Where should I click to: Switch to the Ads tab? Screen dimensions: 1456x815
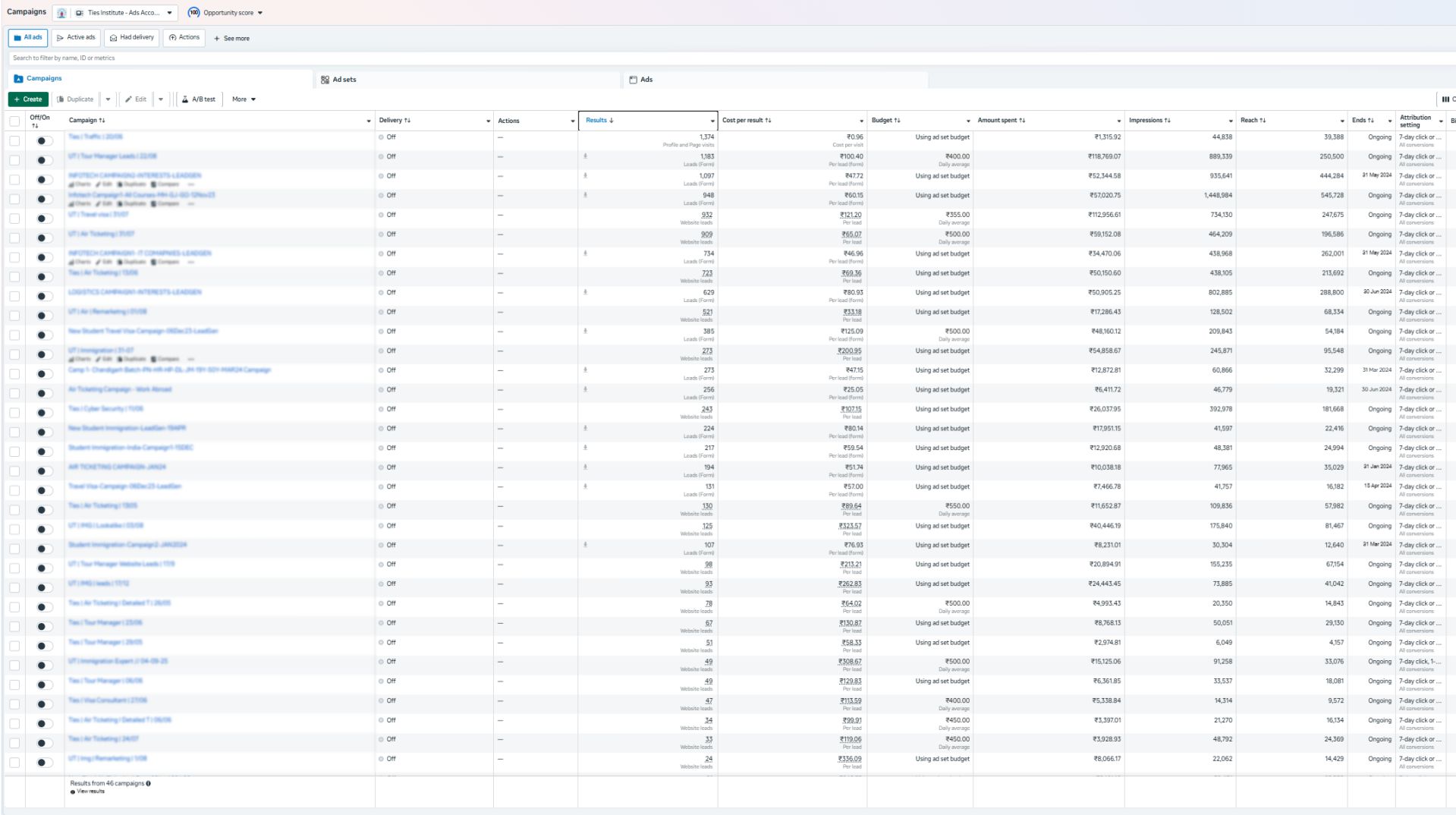click(x=775, y=80)
